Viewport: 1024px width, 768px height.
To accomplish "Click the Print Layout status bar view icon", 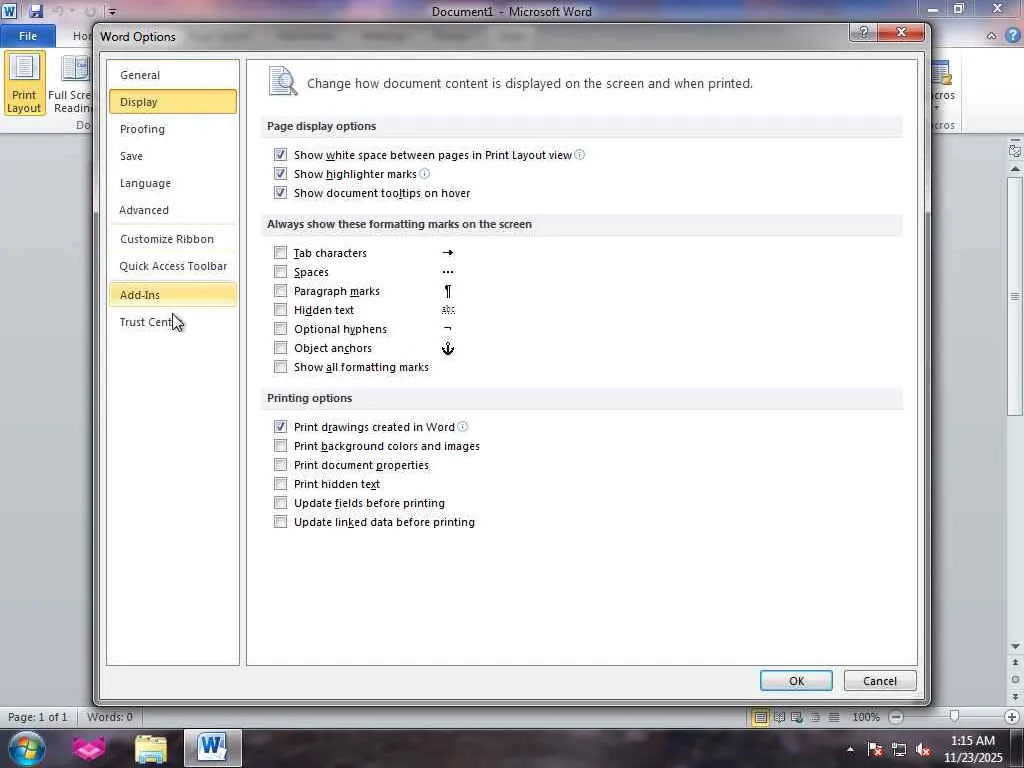I will (760, 717).
